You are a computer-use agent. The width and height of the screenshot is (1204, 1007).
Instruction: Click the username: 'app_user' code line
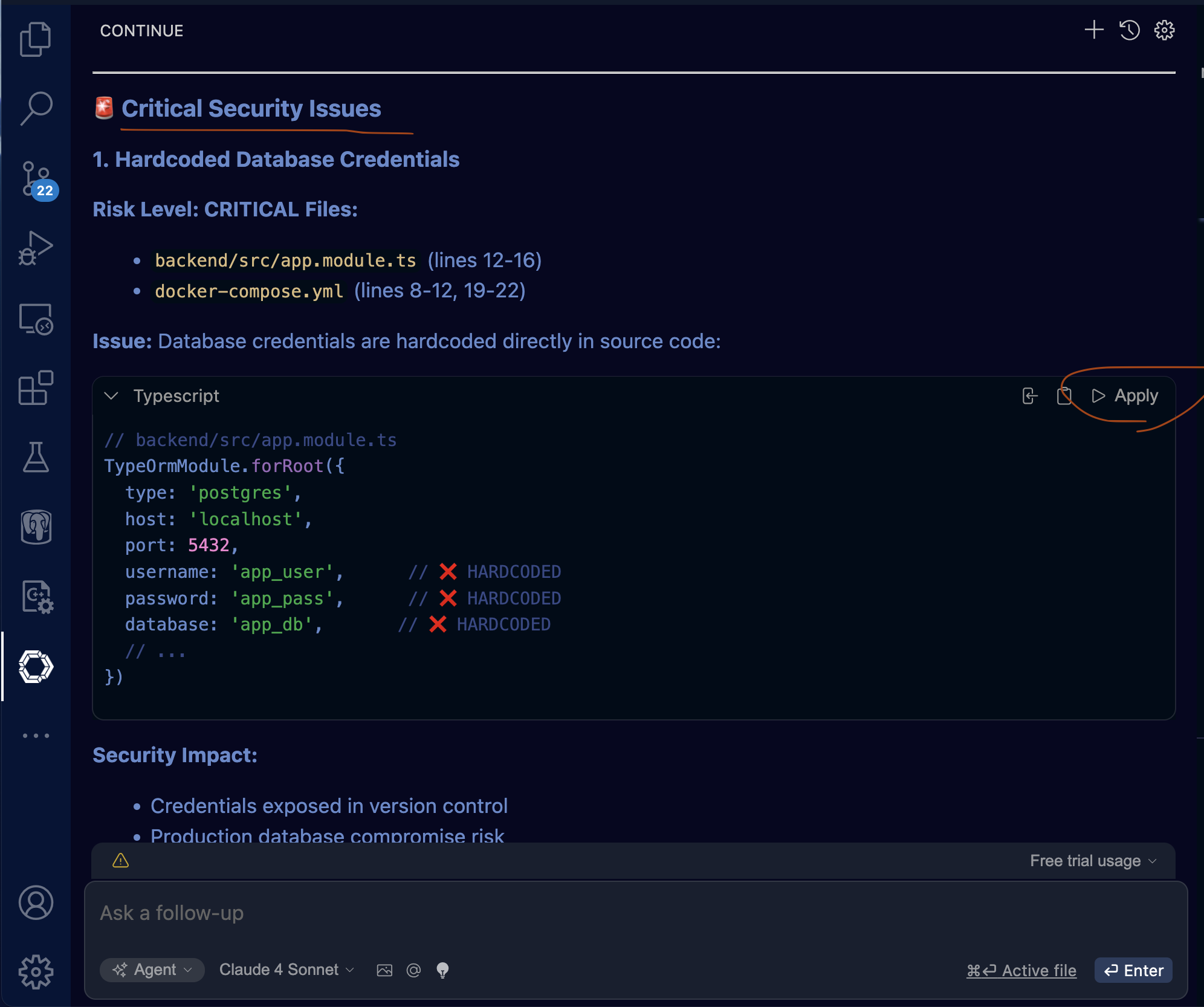point(235,572)
